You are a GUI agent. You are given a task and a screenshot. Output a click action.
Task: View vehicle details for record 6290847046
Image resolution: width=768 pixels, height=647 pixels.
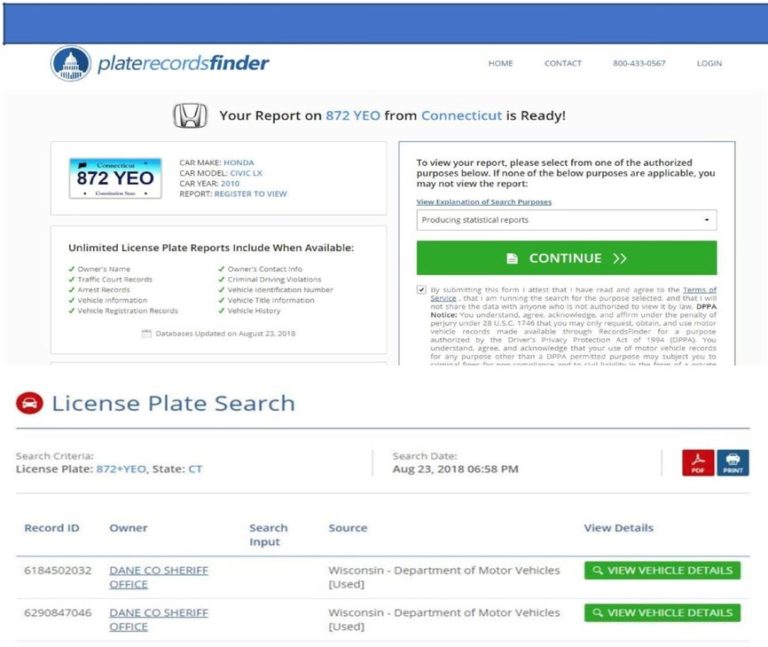pyautogui.click(x=662, y=612)
